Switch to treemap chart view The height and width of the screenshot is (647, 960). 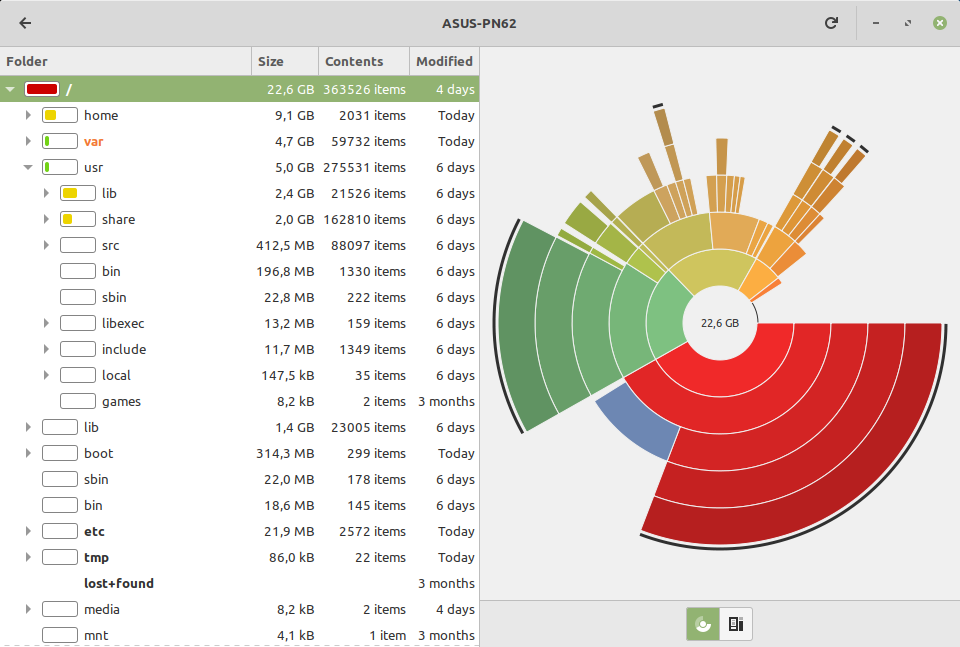[735, 624]
